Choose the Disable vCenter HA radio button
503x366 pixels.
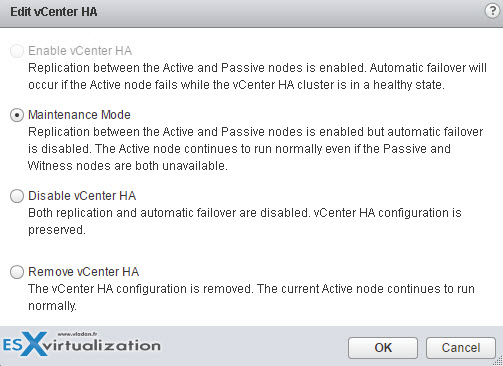tap(17, 196)
